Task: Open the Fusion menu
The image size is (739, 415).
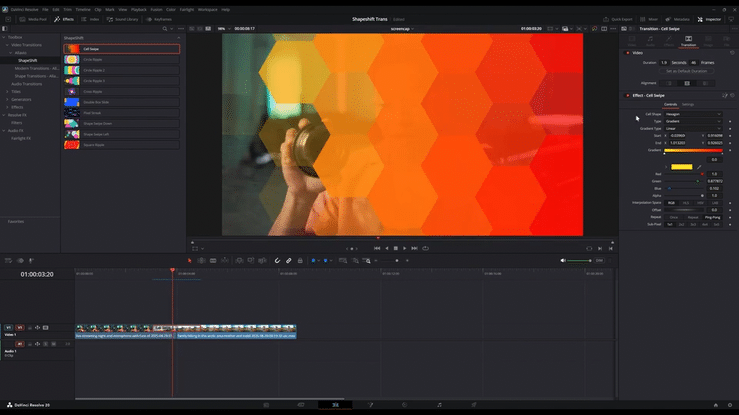Action: (x=156, y=9)
